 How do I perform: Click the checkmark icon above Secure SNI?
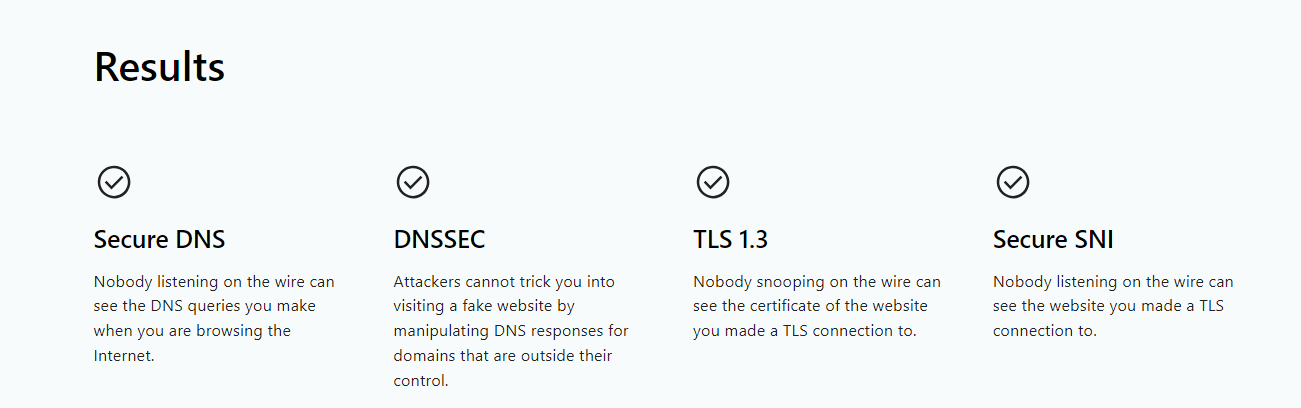(x=1013, y=182)
